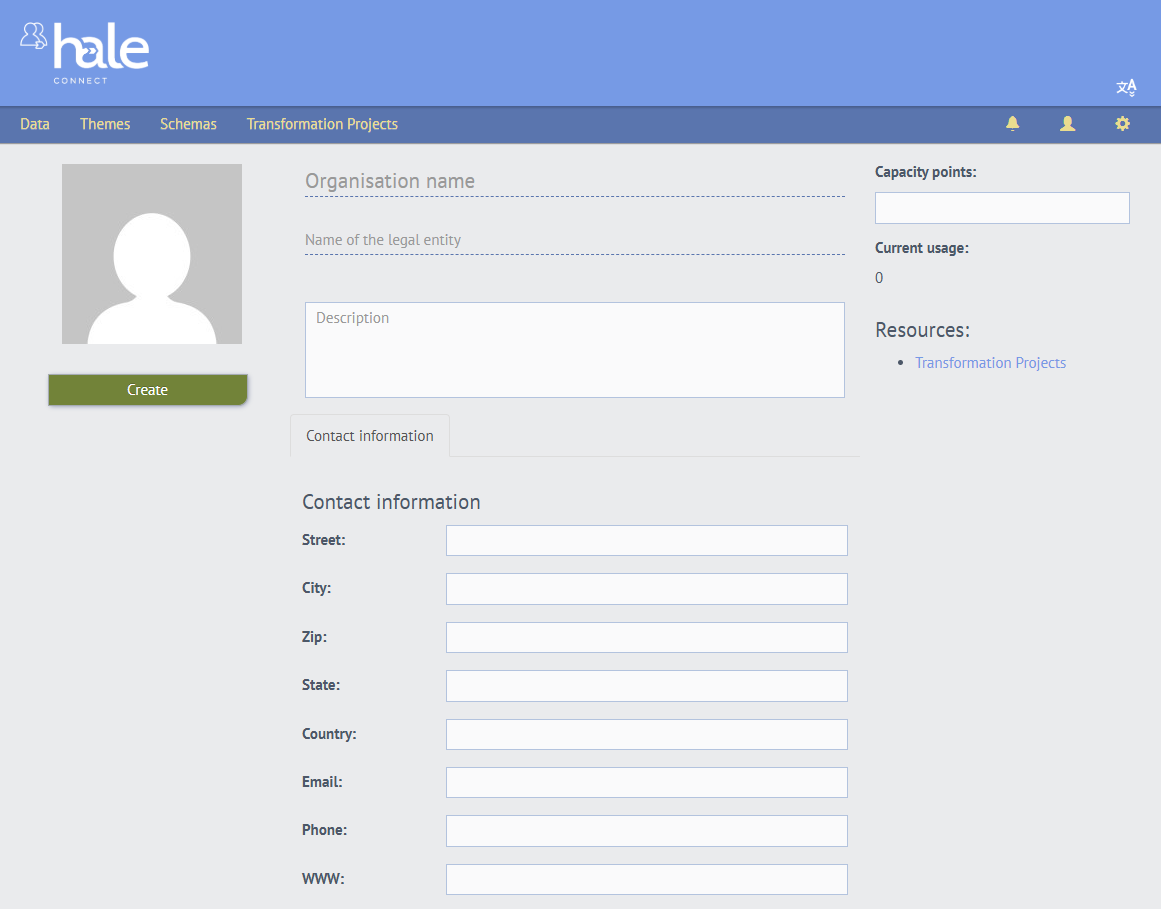Viewport: 1161px width, 909px height.
Task: Focus the Name of the legal entity field
Action: (x=574, y=240)
